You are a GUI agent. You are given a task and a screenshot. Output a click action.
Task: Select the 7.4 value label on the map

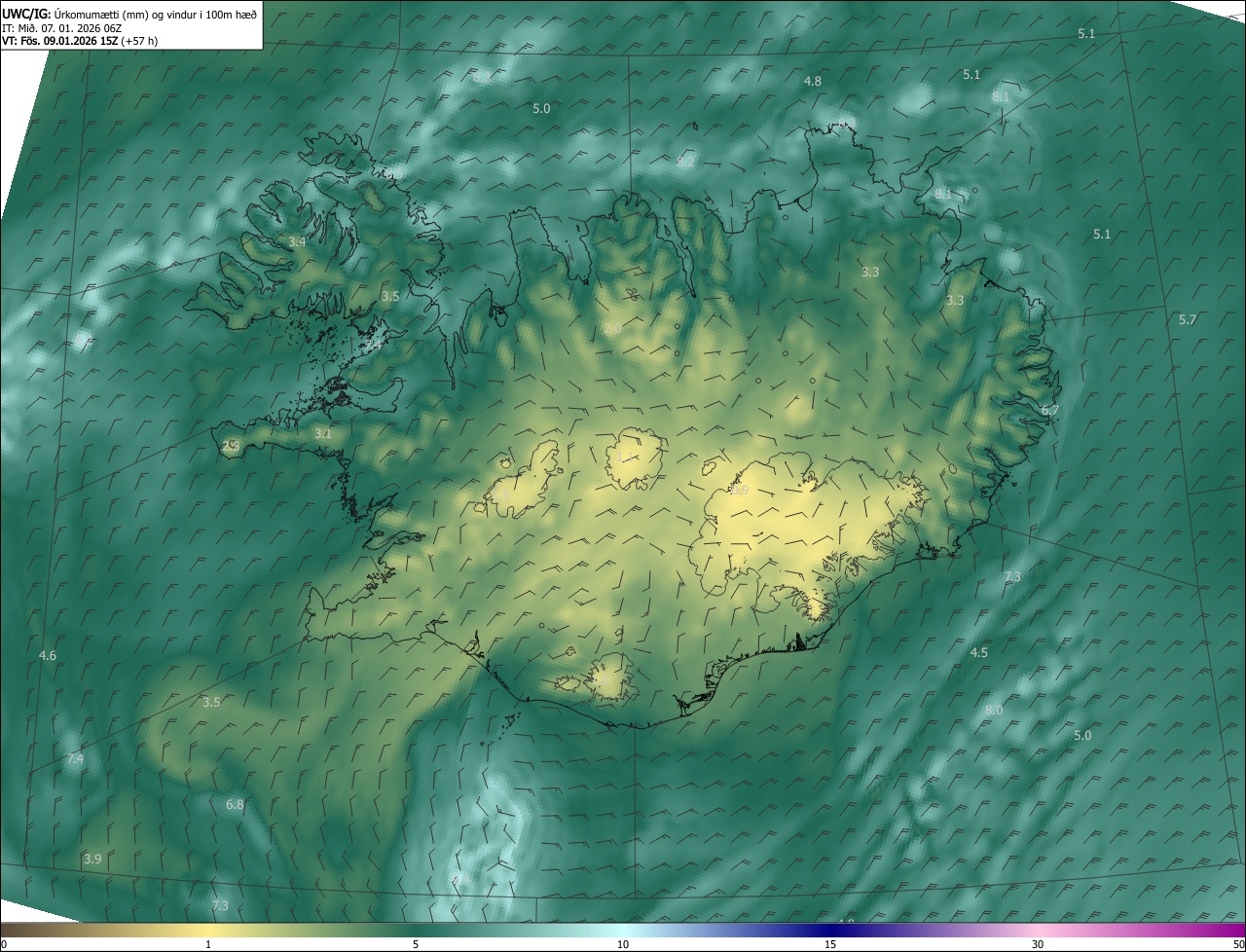(74, 758)
